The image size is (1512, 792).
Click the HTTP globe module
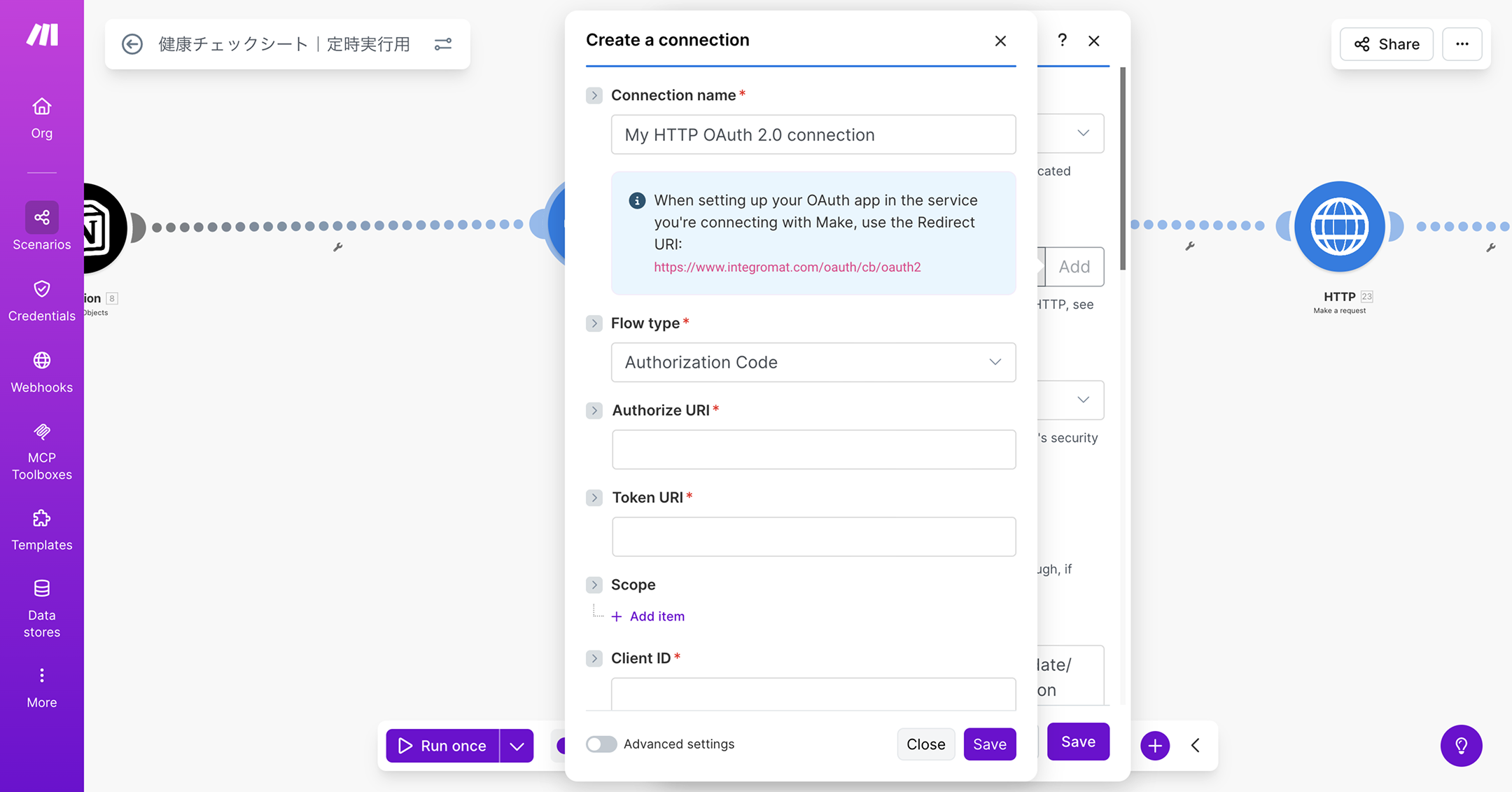click(x=1338, y=227)
